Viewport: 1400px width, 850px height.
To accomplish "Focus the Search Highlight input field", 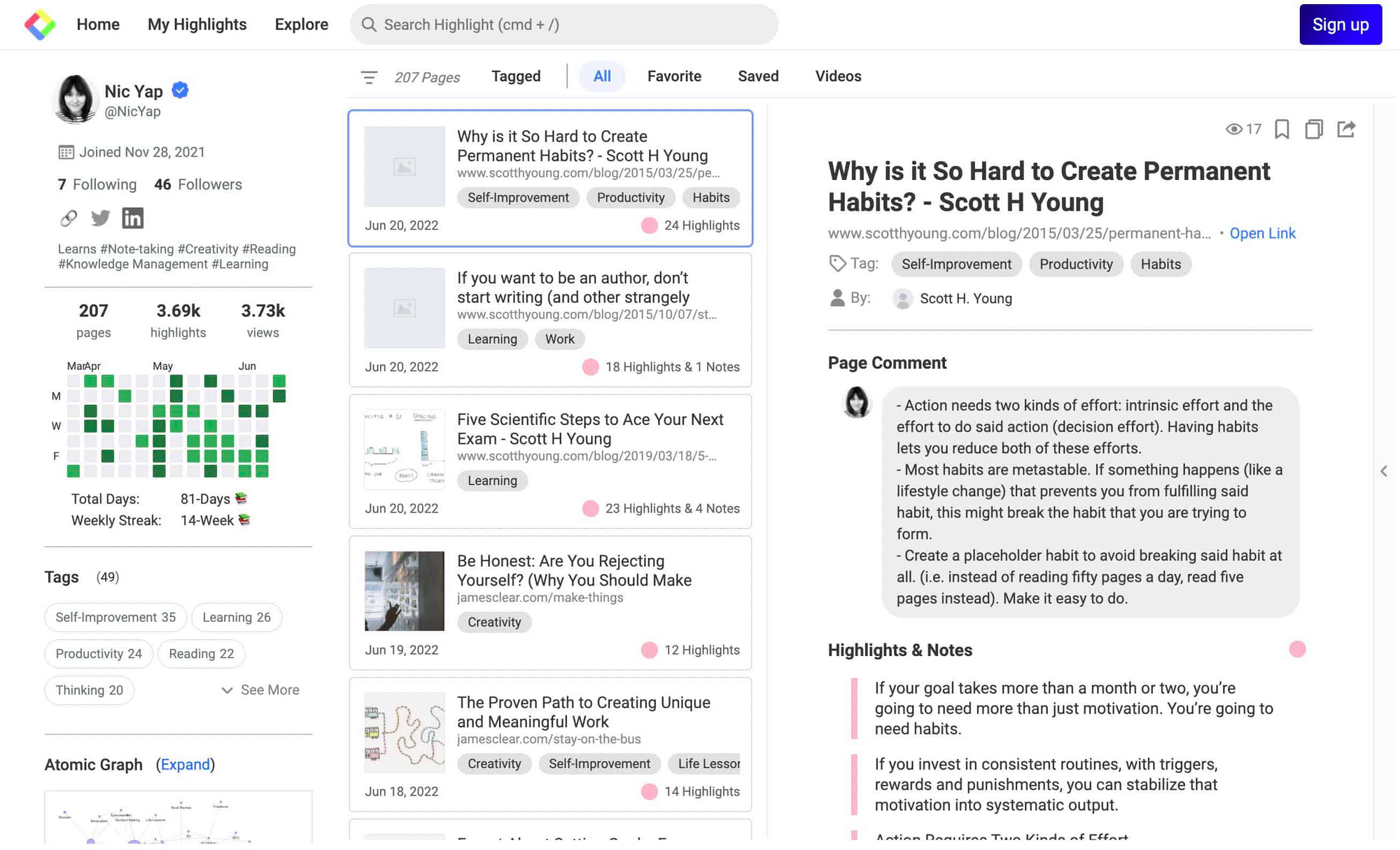I will coord(564,25).
